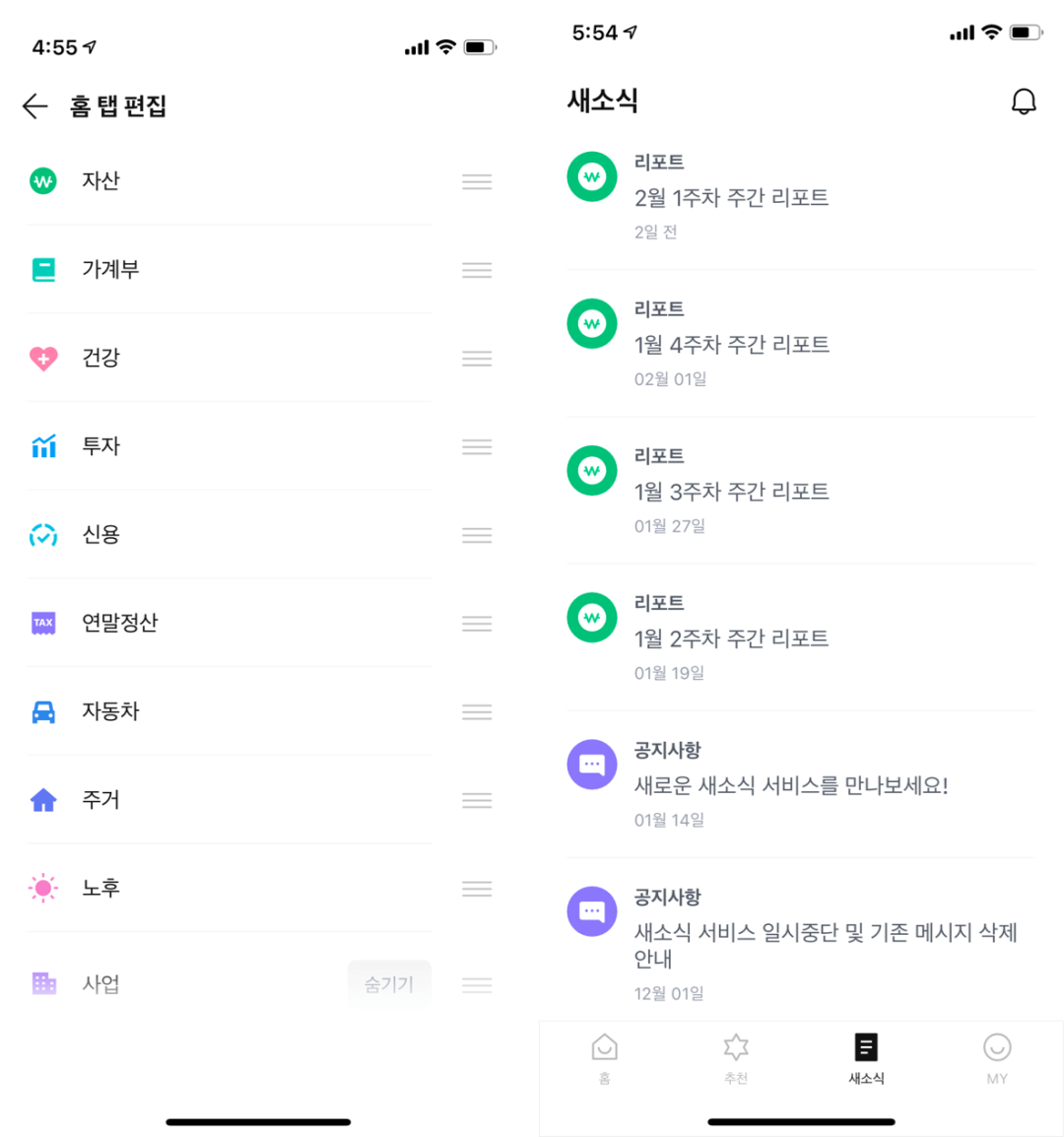Tap the 신용 check-gauge icon

click(43, 535)
